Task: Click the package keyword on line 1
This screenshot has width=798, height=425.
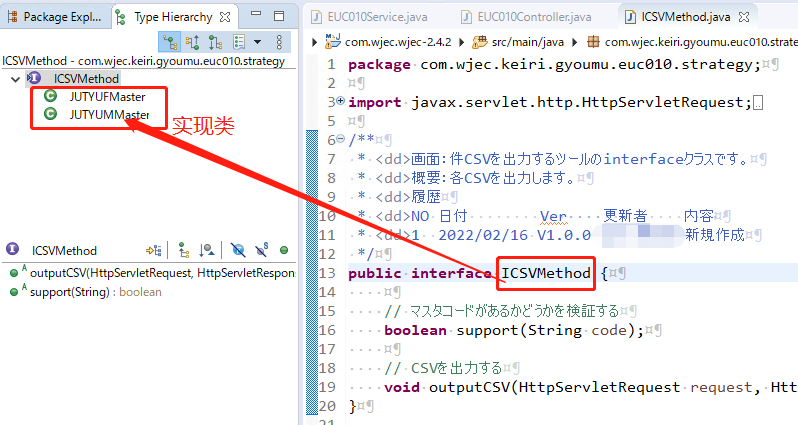Action: (x=379, y=65)
